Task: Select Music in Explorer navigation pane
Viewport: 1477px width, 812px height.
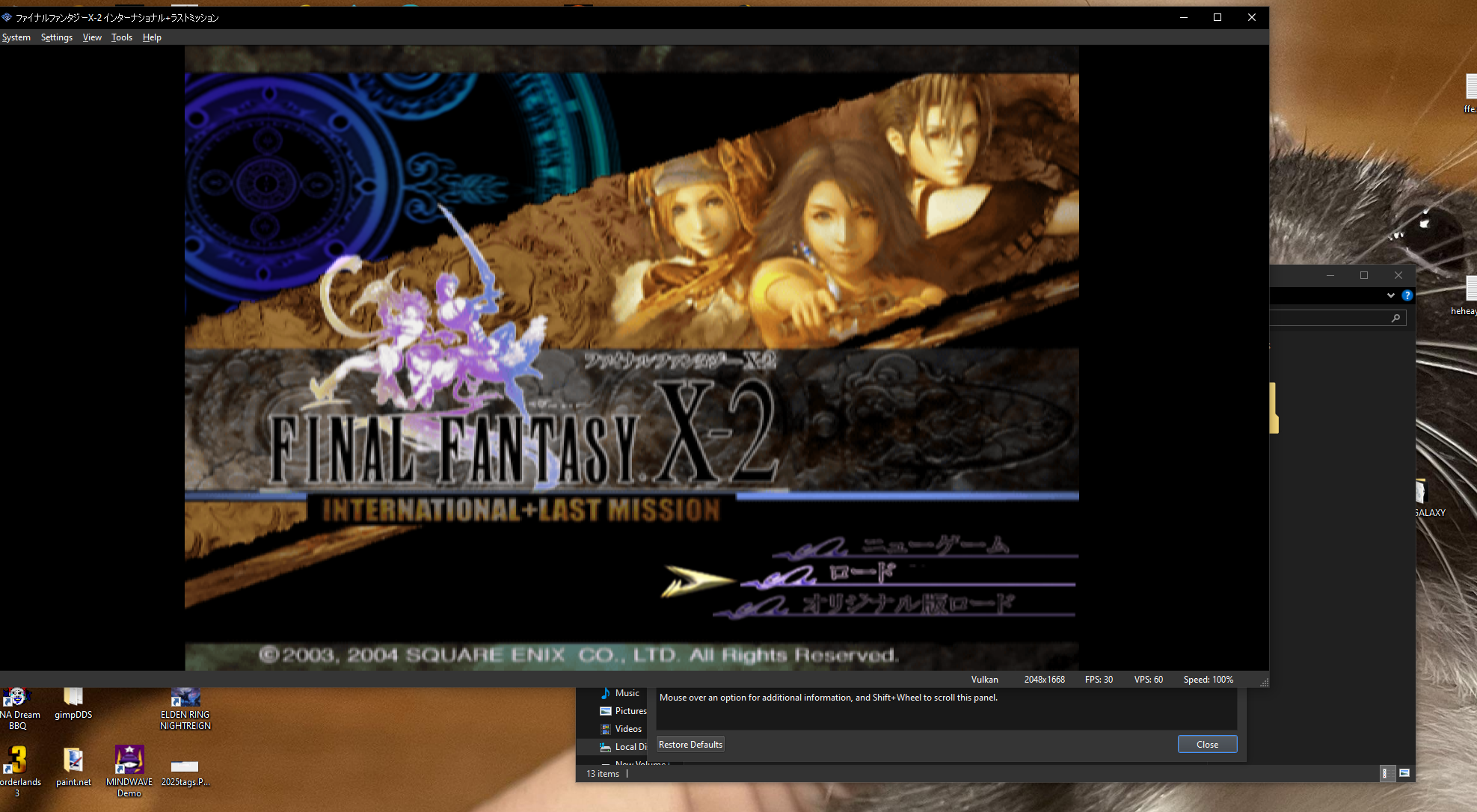Action: (620, 693)
